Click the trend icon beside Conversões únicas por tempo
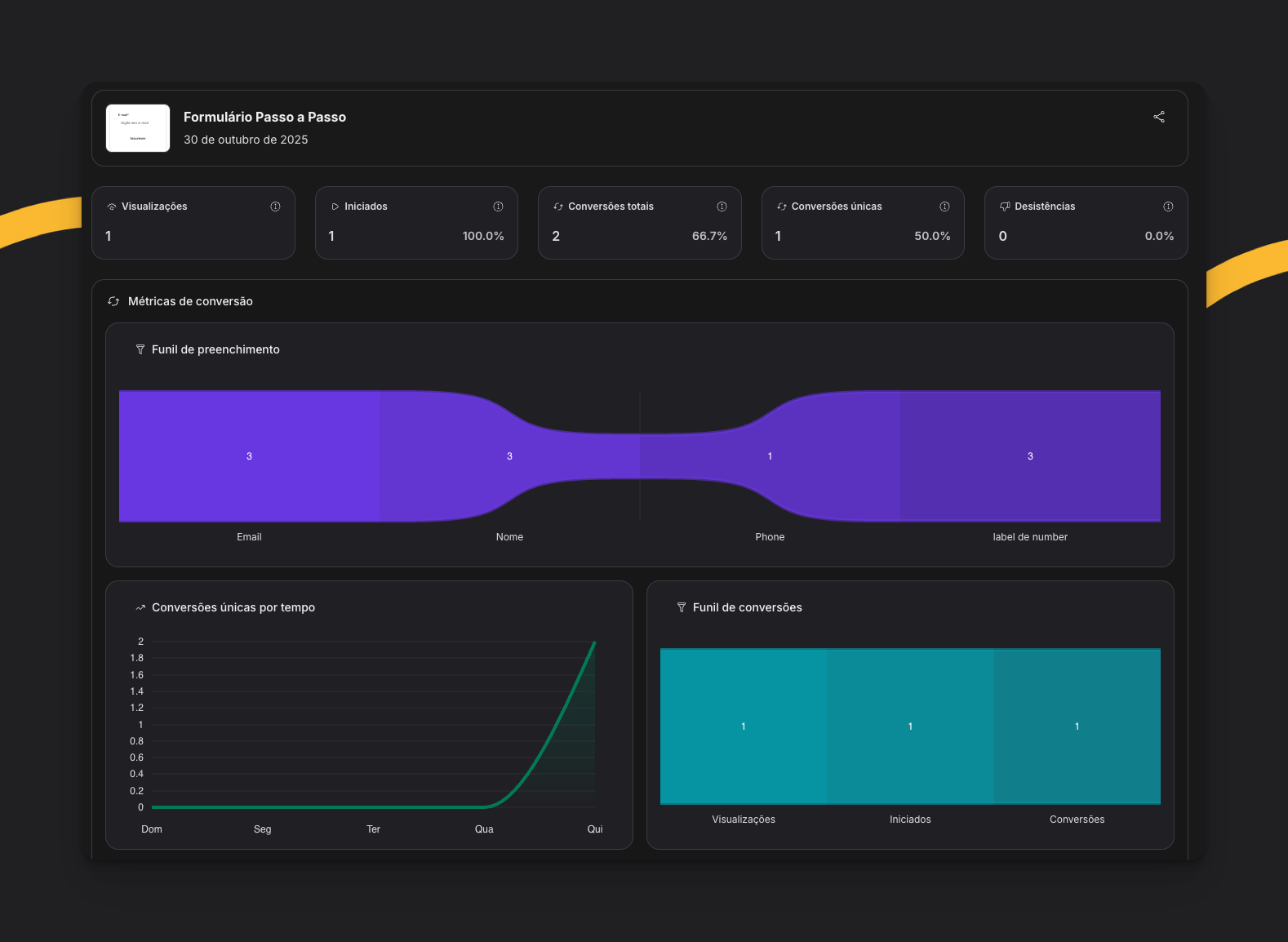The image size is (1288, 942). [140, 607]
